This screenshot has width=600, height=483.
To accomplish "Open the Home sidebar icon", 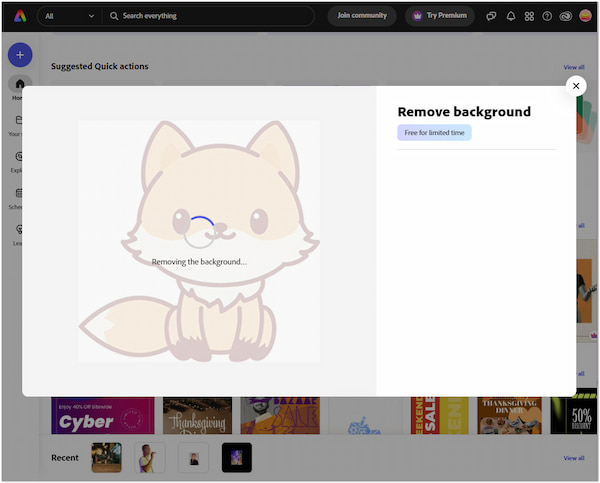I will [x=19, y=86].
